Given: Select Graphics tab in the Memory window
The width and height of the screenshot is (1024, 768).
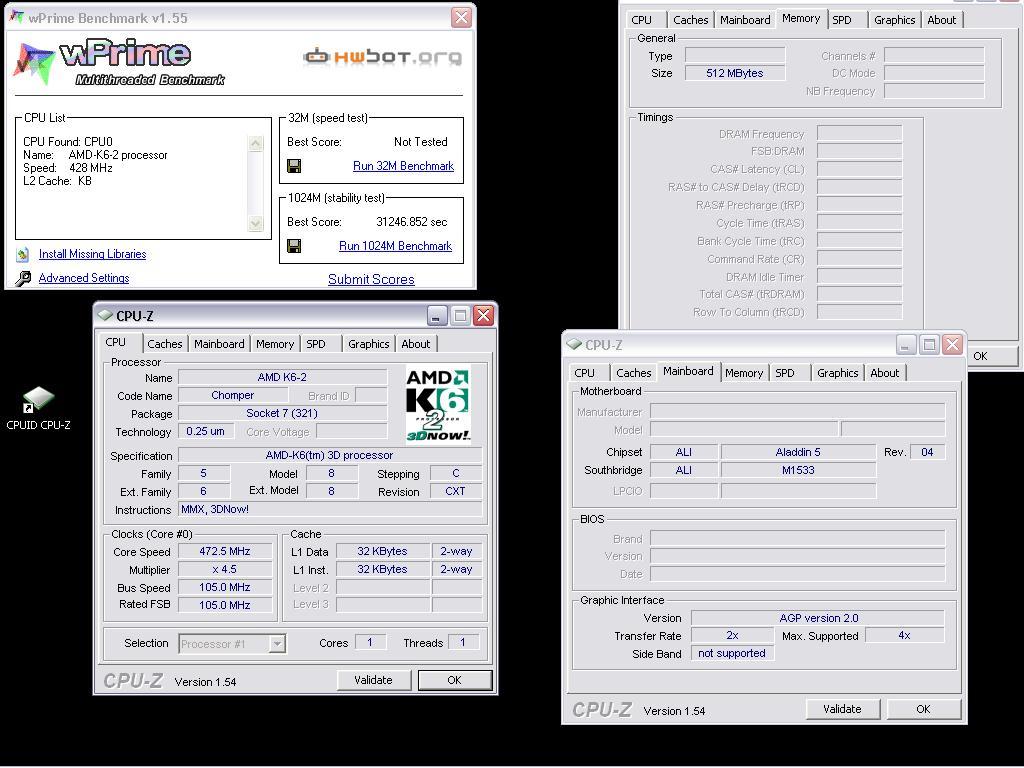Looking at the screenshot, I should (x=894, y=20).
